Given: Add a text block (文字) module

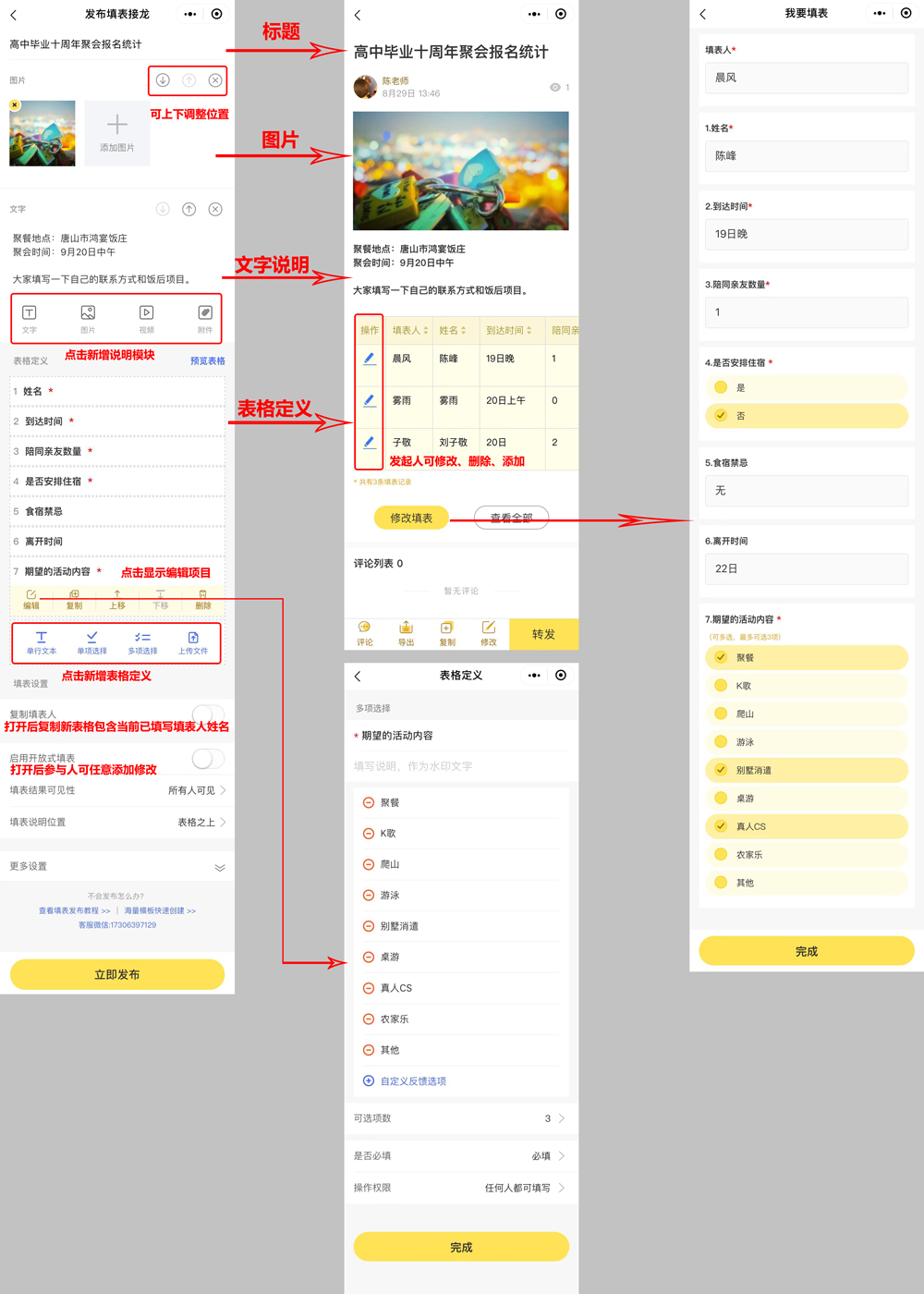Looking at the screenshot, I should (30, 319).
